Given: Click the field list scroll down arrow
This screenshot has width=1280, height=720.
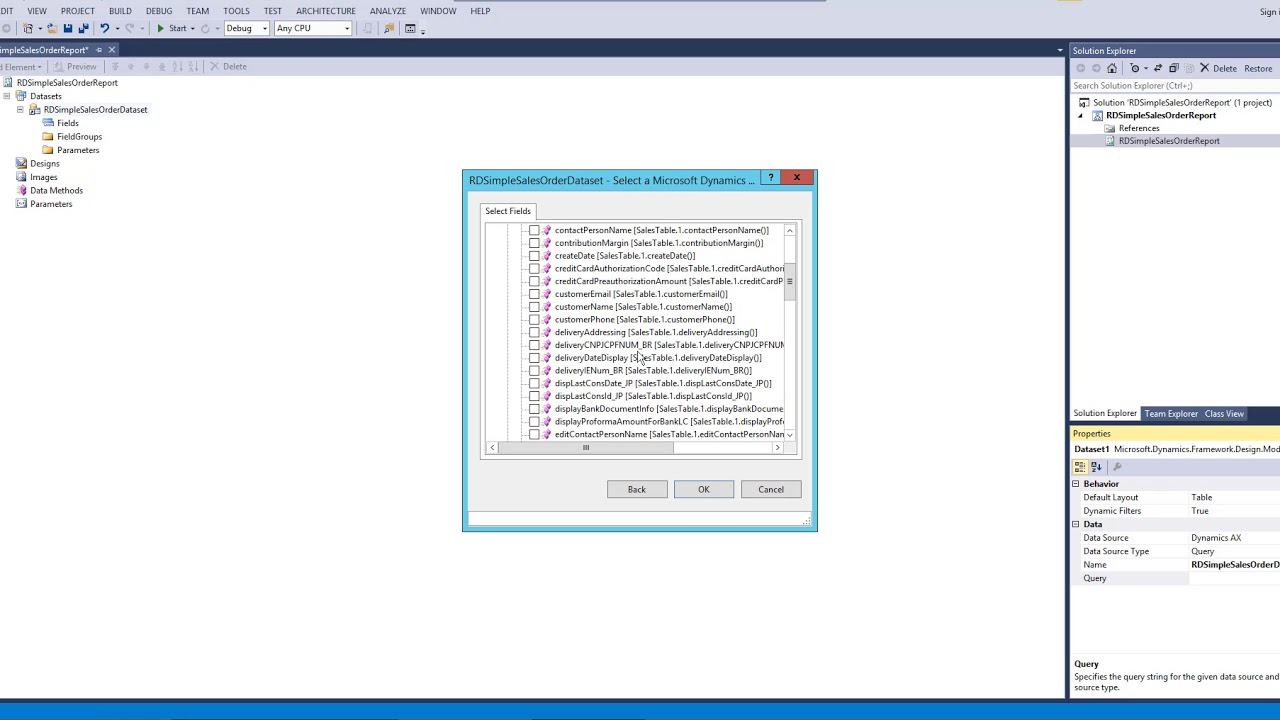Looking at the screenshot, I should [x=789, y=435].
